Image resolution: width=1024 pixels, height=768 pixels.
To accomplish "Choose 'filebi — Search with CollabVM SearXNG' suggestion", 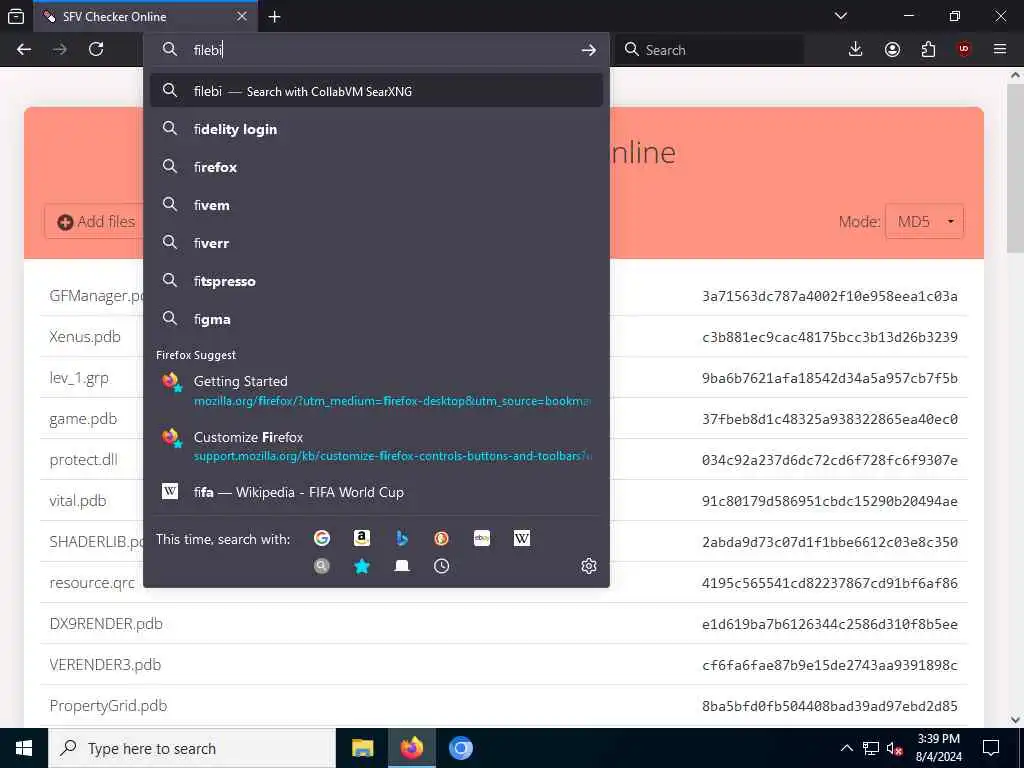I will click(376, 91).
